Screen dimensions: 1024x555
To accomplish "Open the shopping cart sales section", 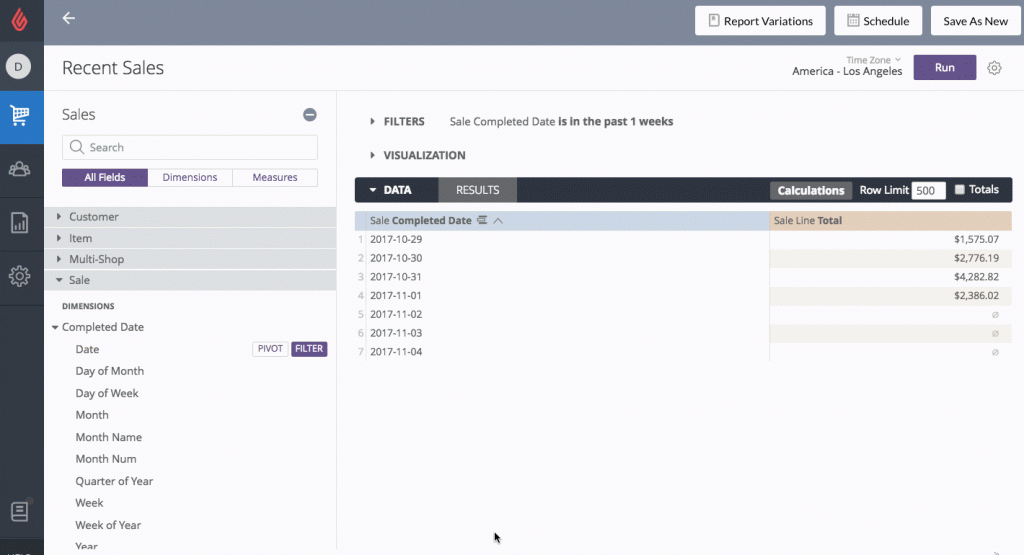I will coord(20,116).
